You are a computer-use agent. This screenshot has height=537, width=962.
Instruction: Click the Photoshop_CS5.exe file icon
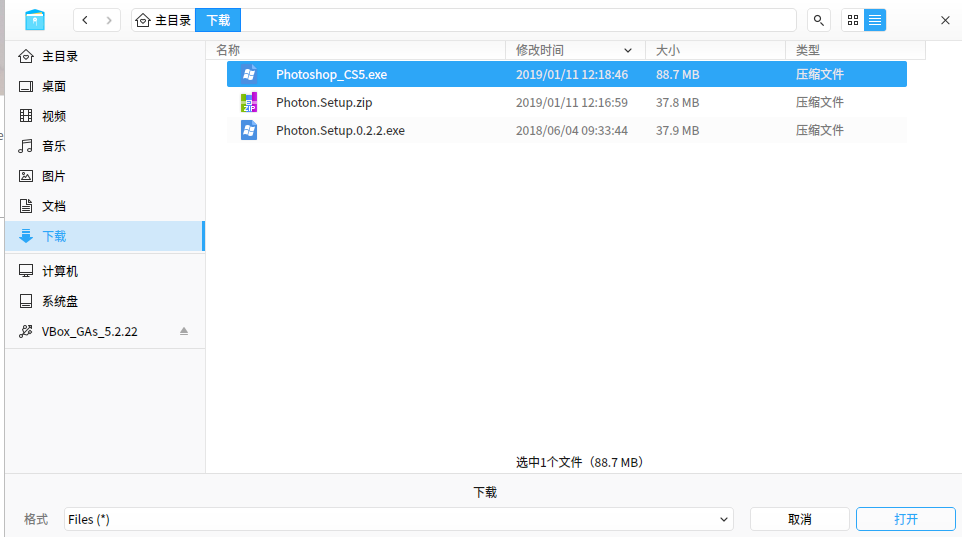pyautogui.click(x=249, y=74)
